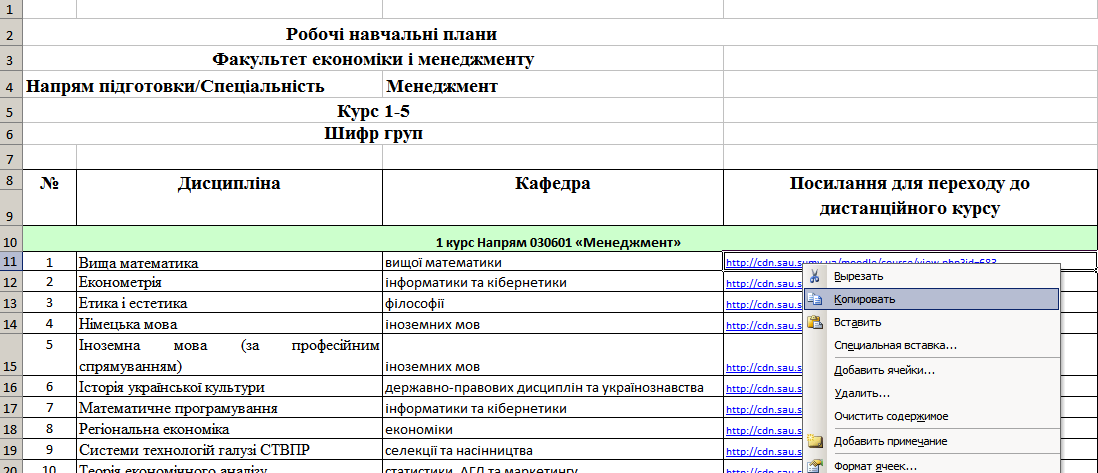Click the cell 'Вища математика'
The image size is (1098, 473).
229,263
